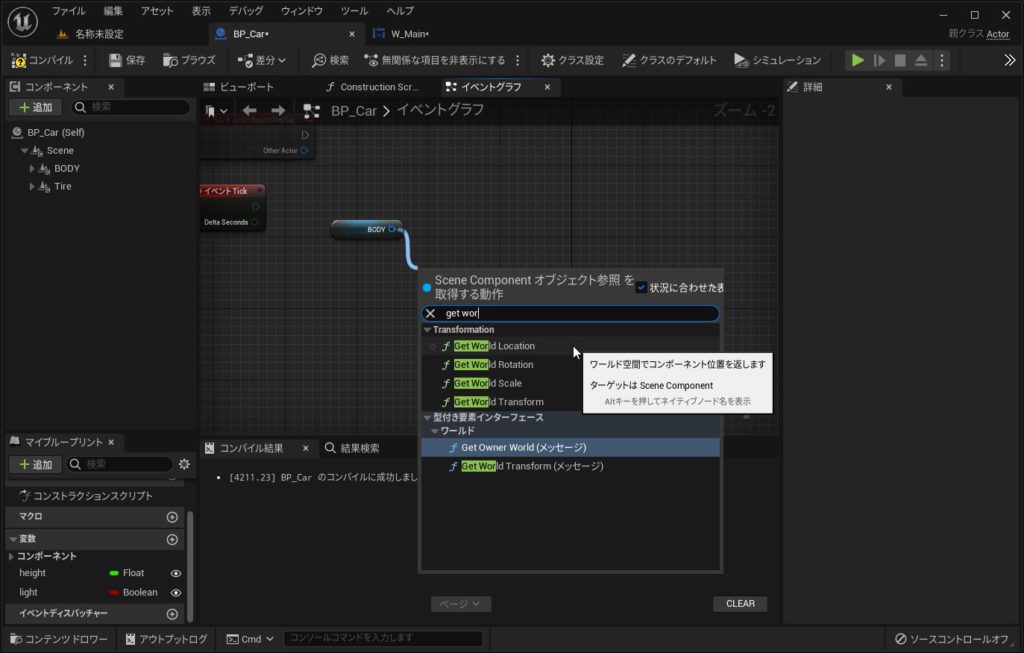This screenshot has width=1024, height=653.
Task: Click the green Float type swatch
Action: (x=114, y=573)
